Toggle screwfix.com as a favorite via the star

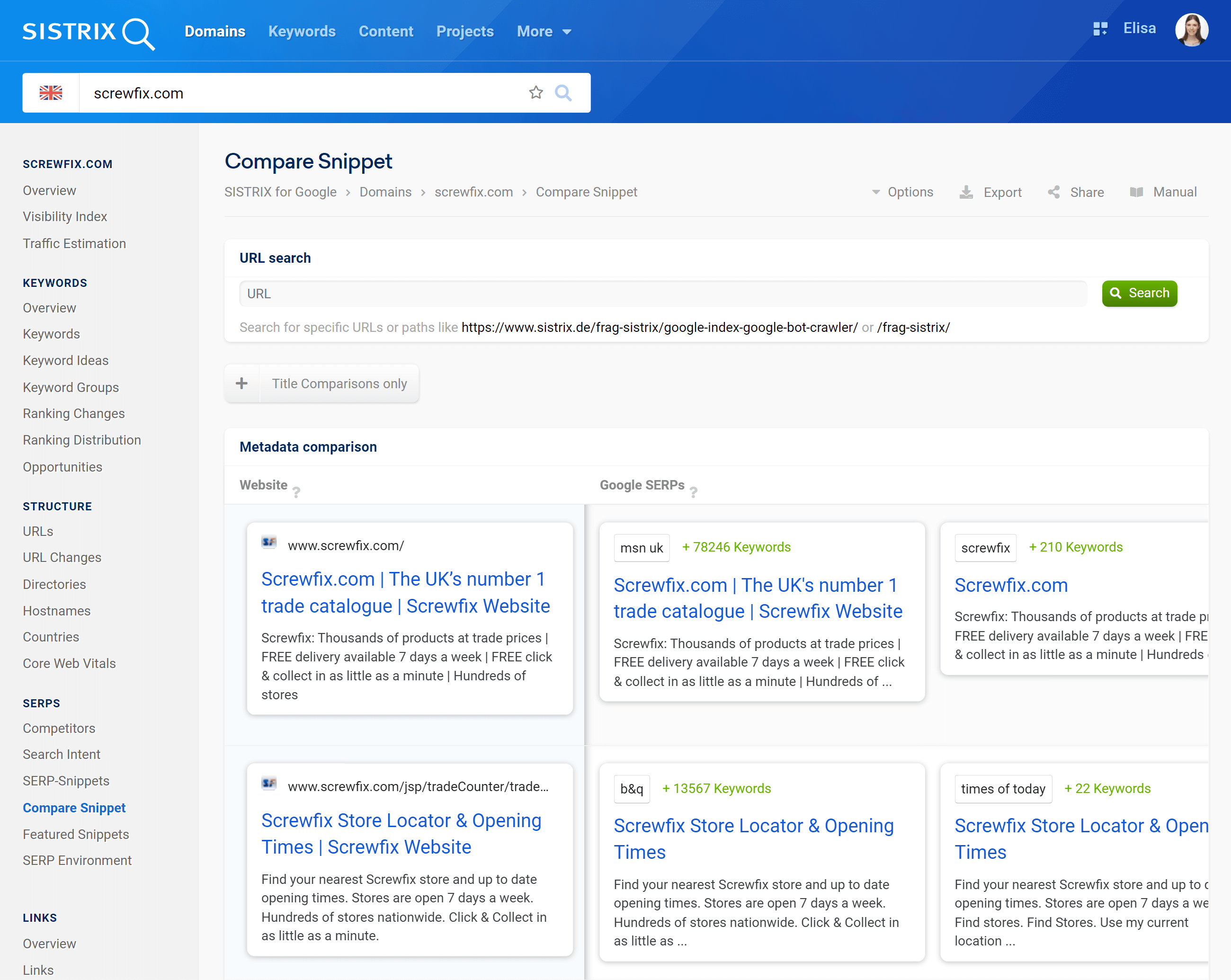[x=535, y=92]
